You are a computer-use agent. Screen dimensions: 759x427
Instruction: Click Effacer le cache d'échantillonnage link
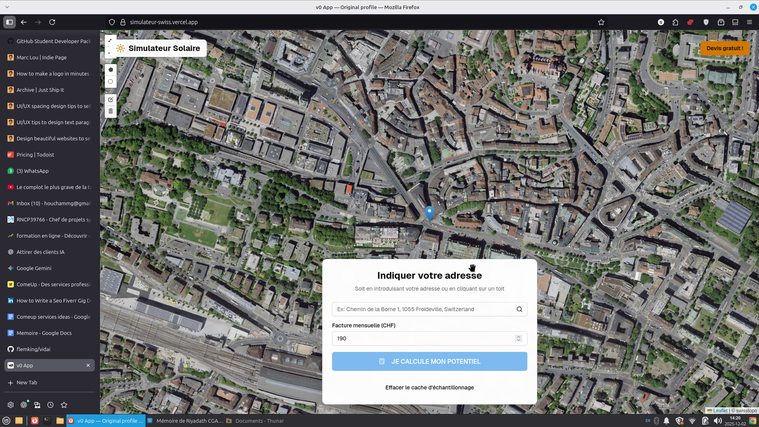(x=429, y=387)
